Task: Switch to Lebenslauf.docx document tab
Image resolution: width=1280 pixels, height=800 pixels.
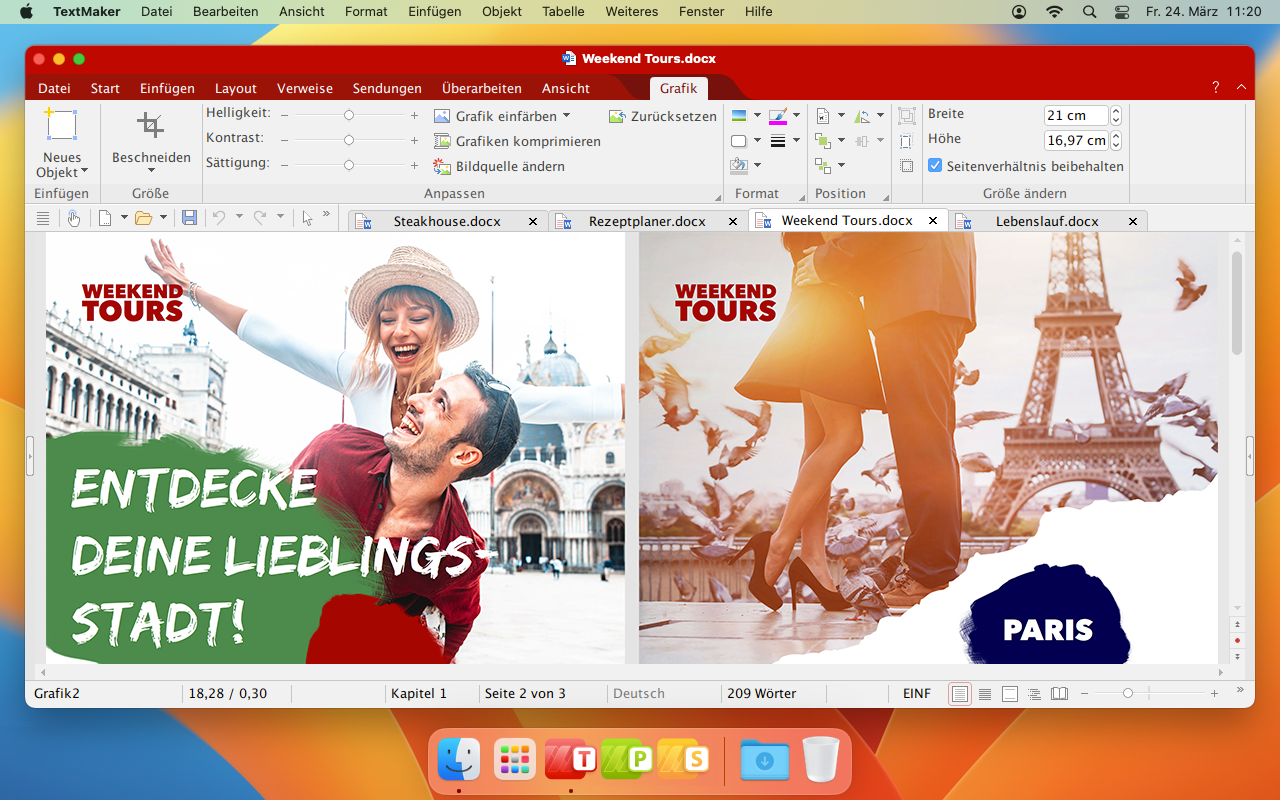Action: pyautogui.click(x=1047, y=221)
